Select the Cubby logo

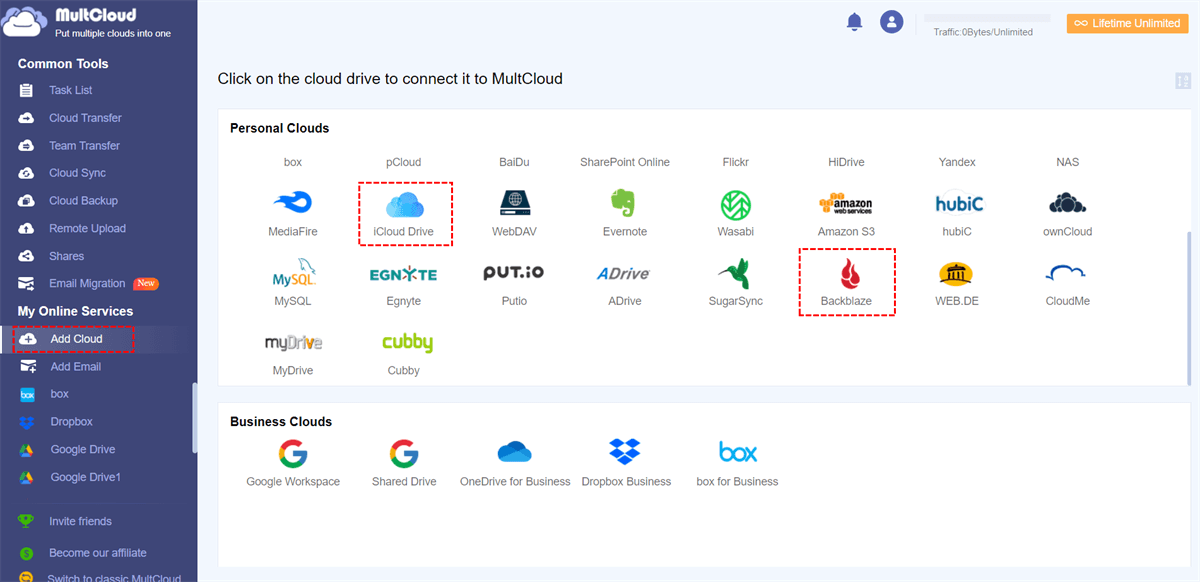(x=407, y=343)
